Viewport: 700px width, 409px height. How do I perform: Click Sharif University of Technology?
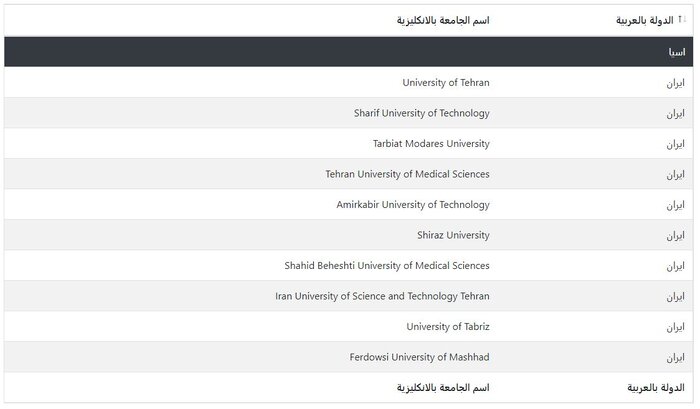click(x=421, y=113)
